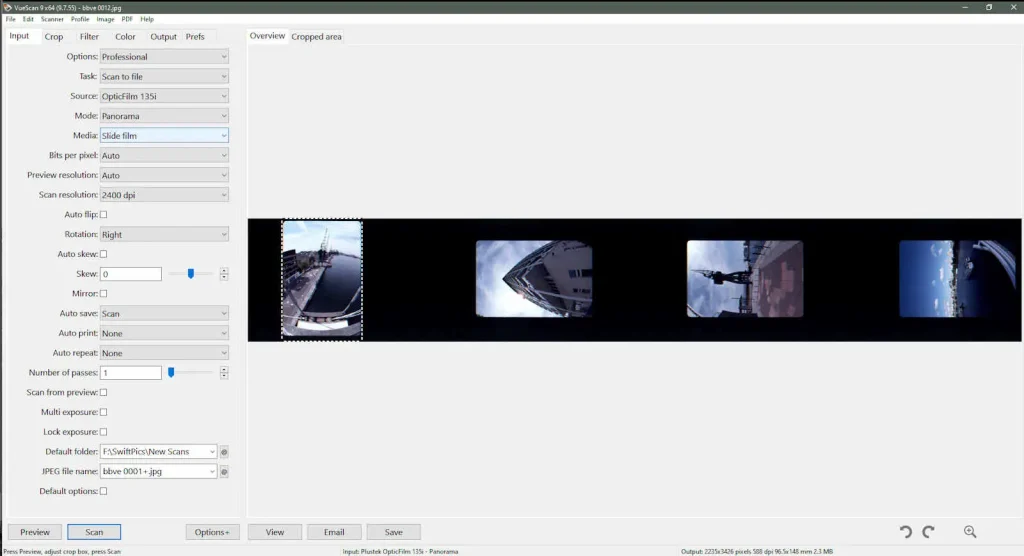This screenshot has width=1024, height=556.
Task: Toggle the Mirror checkbox
Action: 103,293
